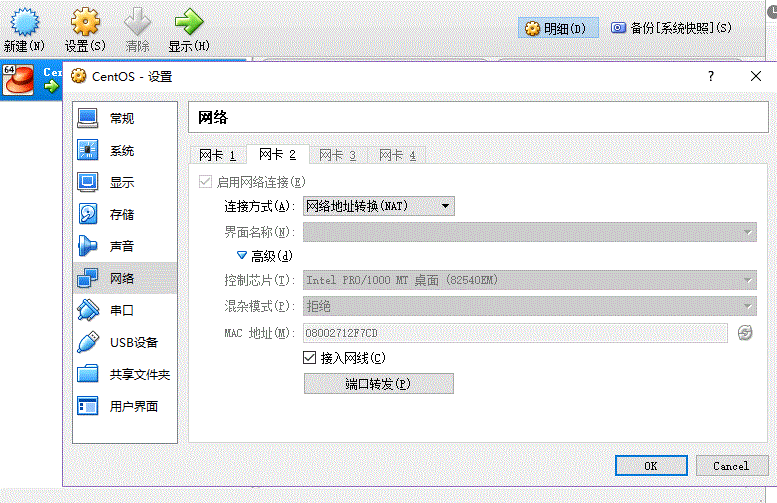
Task: Open the 共享文件夹 (Shared Folders) category
Action: pyautogui.click(x=124, y=374)
